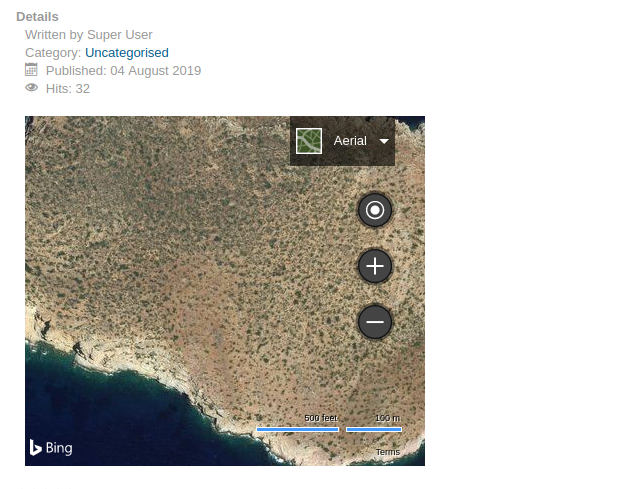Click the 'Written by Super User' text
Screen dimensions: 630x489
[x=89, y=35]
